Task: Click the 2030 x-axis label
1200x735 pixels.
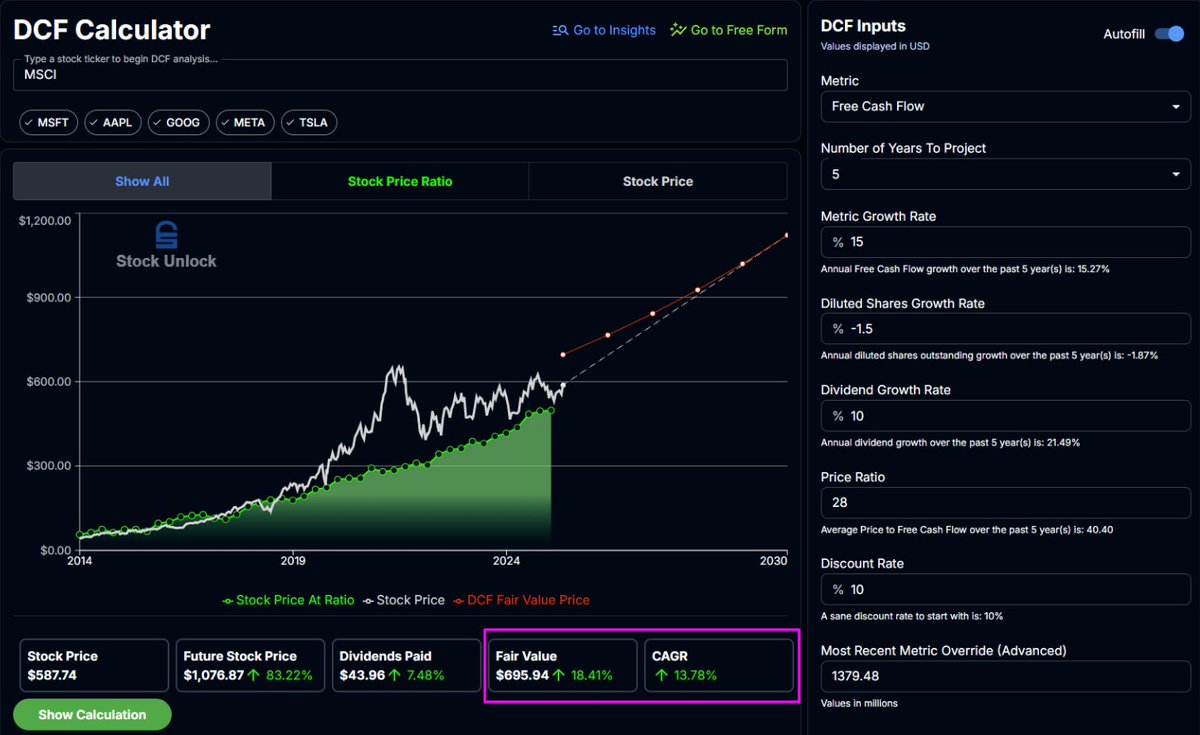Action: (773, 562)
